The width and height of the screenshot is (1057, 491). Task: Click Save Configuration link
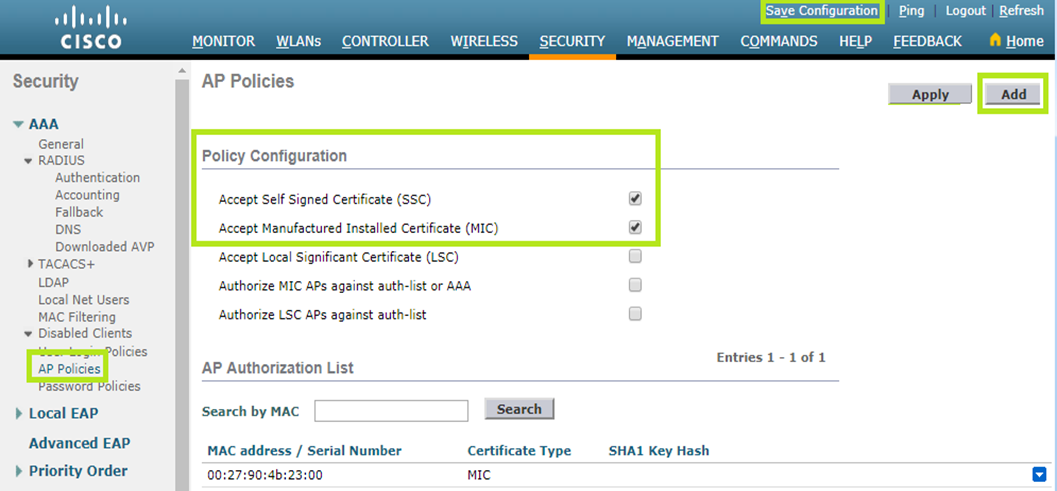click(821, 11)
